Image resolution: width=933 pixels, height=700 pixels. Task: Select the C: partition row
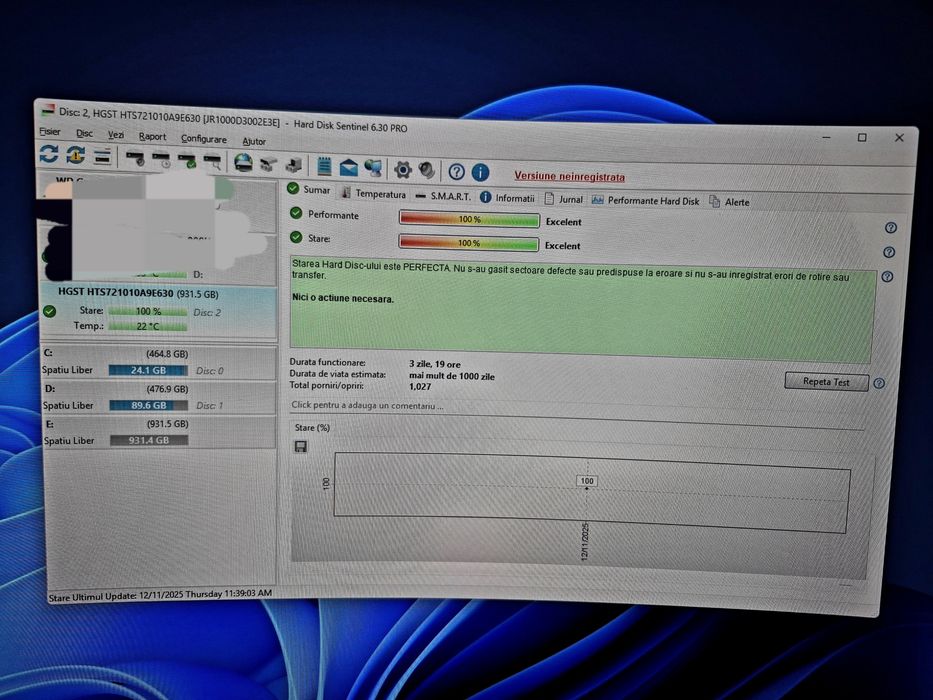[x=158, y=362]
